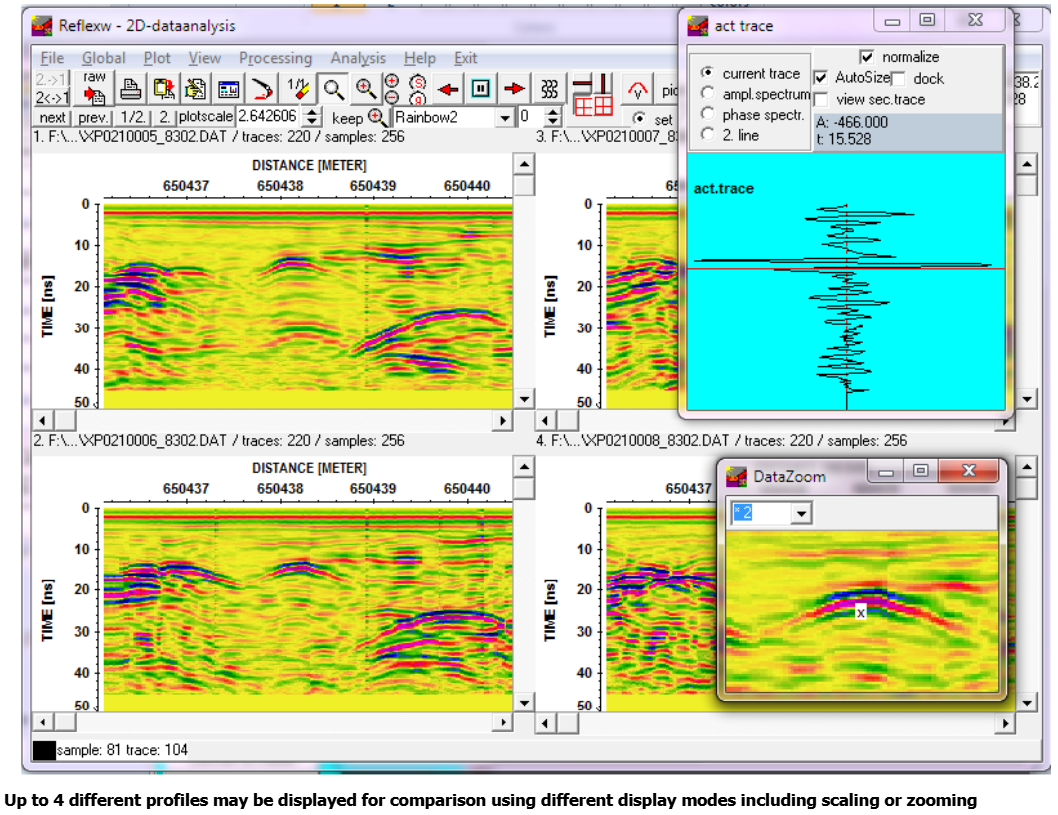The image size is (1058, 815).
Task: Click the red left arrow icon
Action: tap(448, 90)
